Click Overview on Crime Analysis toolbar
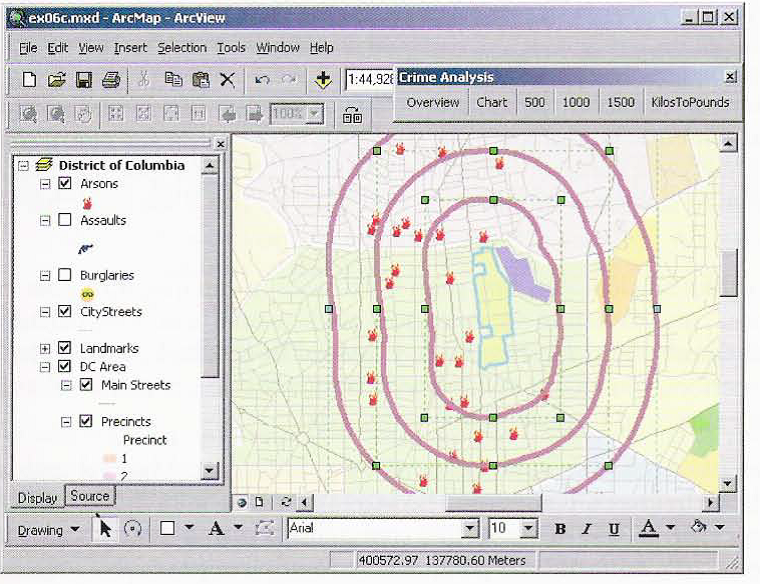 [x=433, y=102]
